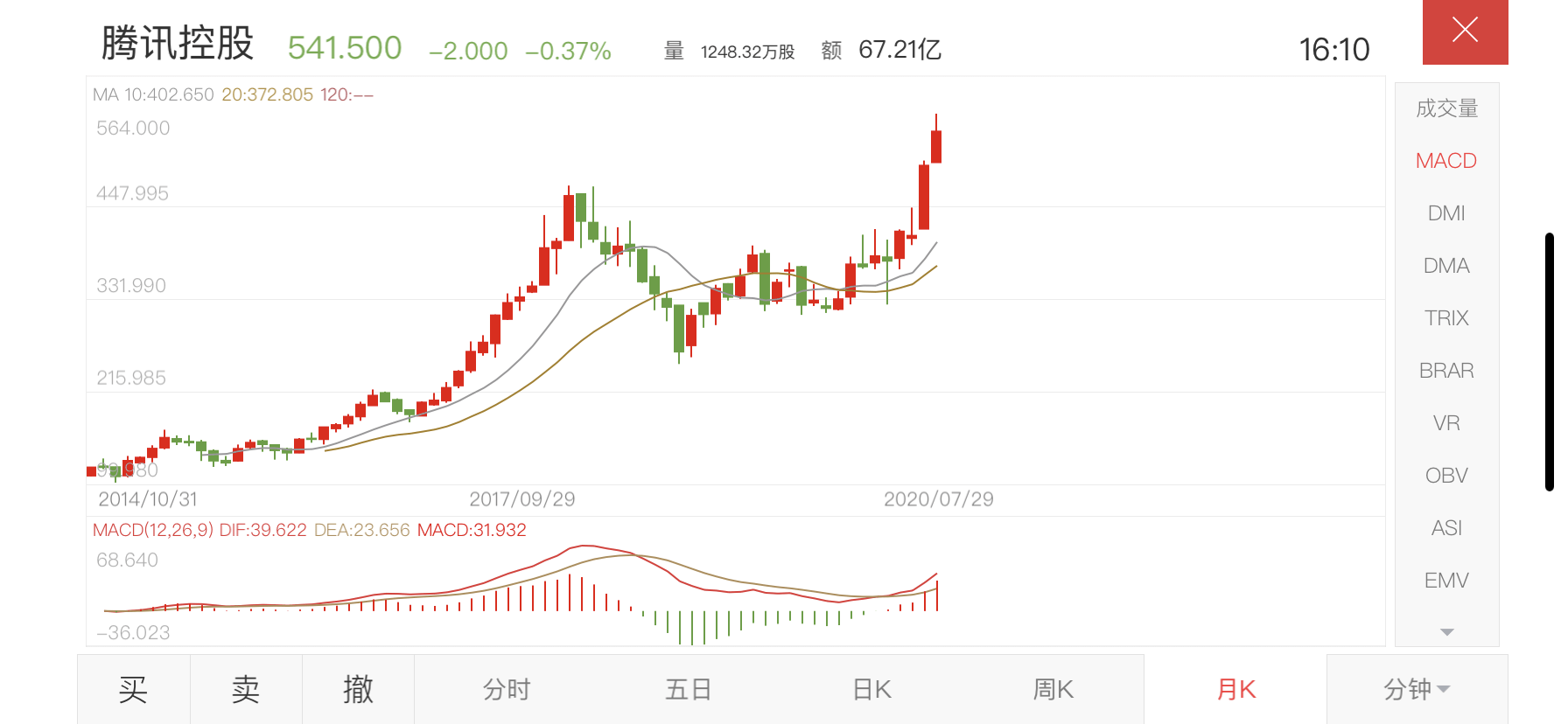The width and height of the screenshot is (1568, 724).
Task: Click the 215.985 price axis label
Action: click(x=131, y=378)
